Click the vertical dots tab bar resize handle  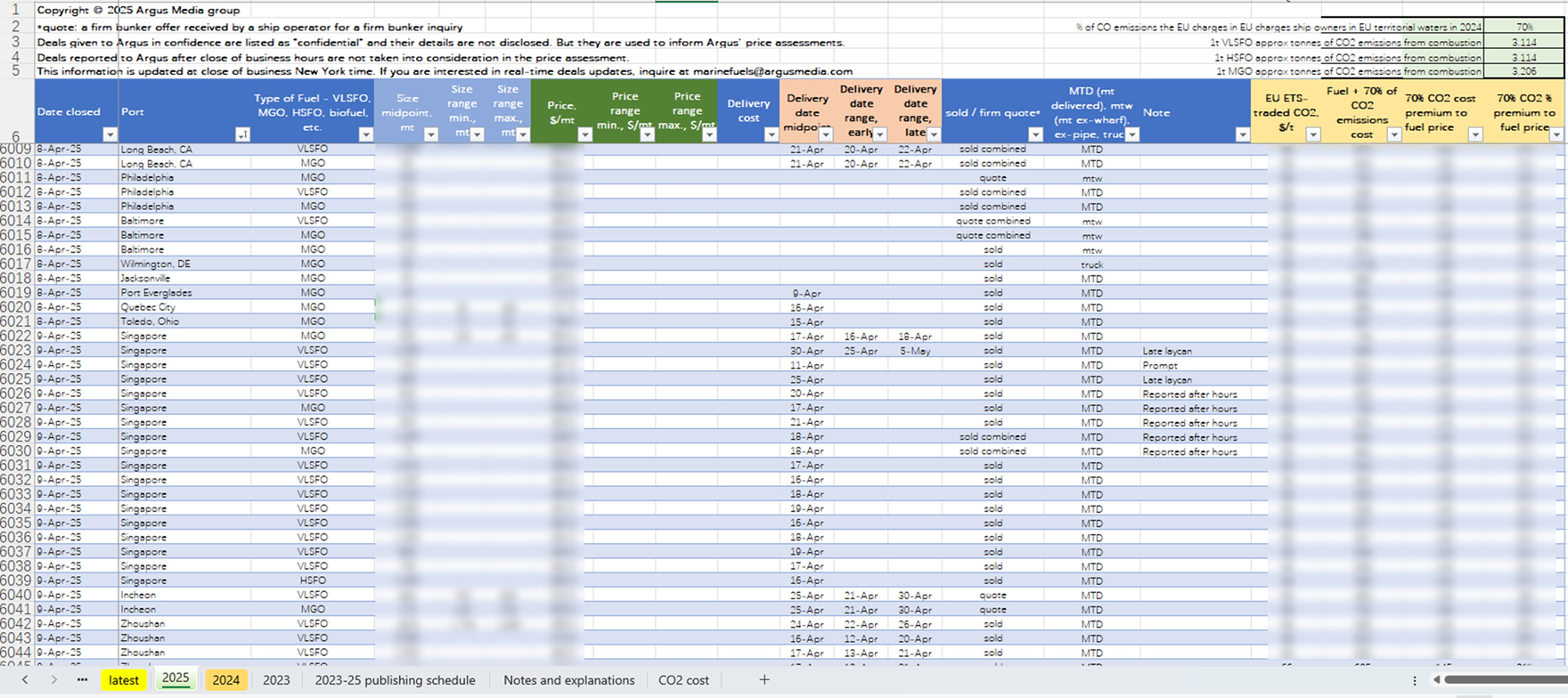(x=1414, y=680)
